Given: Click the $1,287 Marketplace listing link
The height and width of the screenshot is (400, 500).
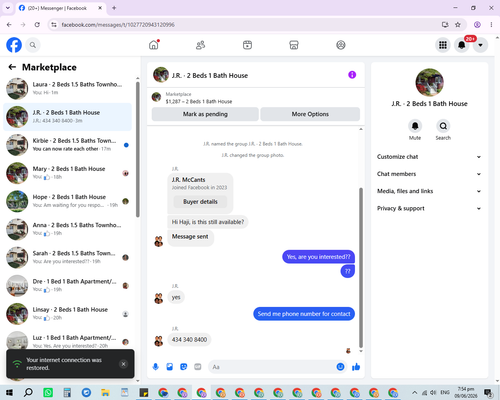Looking at the screenshot, I should [x=199, y=101].
